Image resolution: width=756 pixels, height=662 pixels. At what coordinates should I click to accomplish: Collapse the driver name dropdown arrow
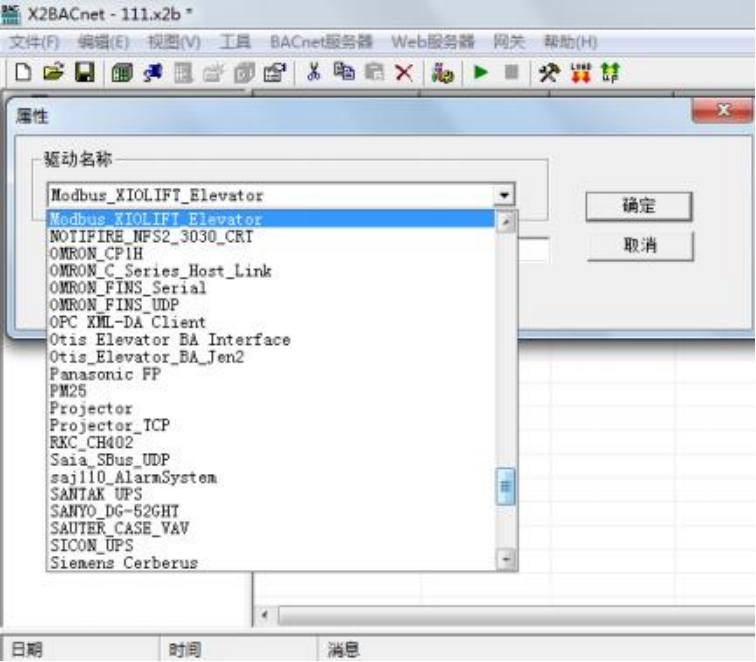pyautogui.click(x=504, y=195)
